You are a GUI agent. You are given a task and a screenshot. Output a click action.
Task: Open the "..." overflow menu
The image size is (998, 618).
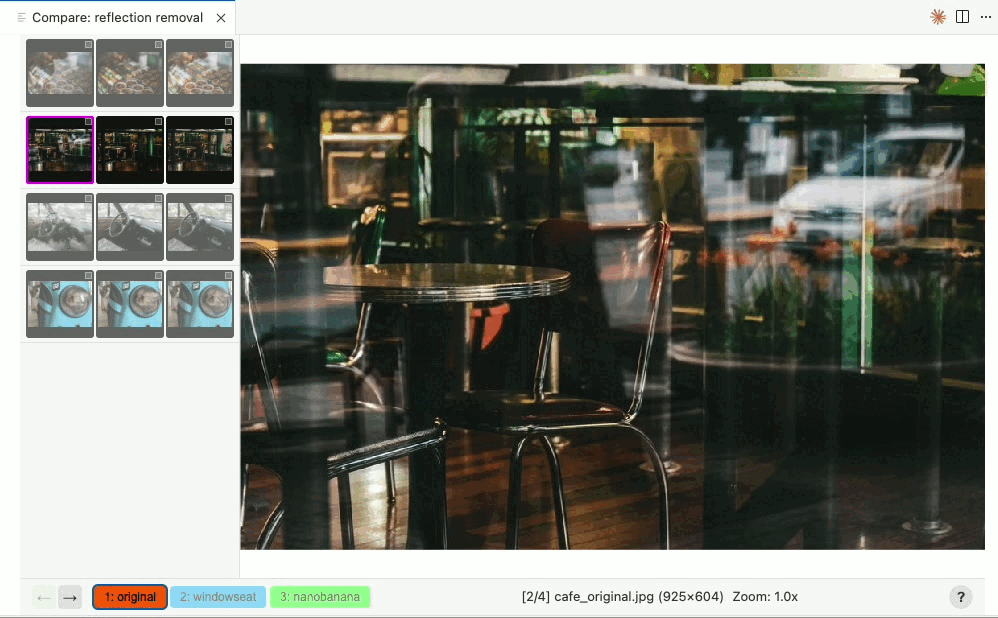tap(986, 17)
